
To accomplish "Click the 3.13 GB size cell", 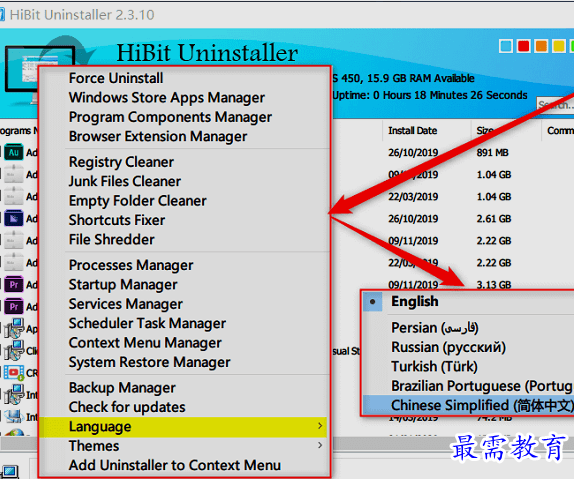I will pyautogui.click(x=494, y=285).
